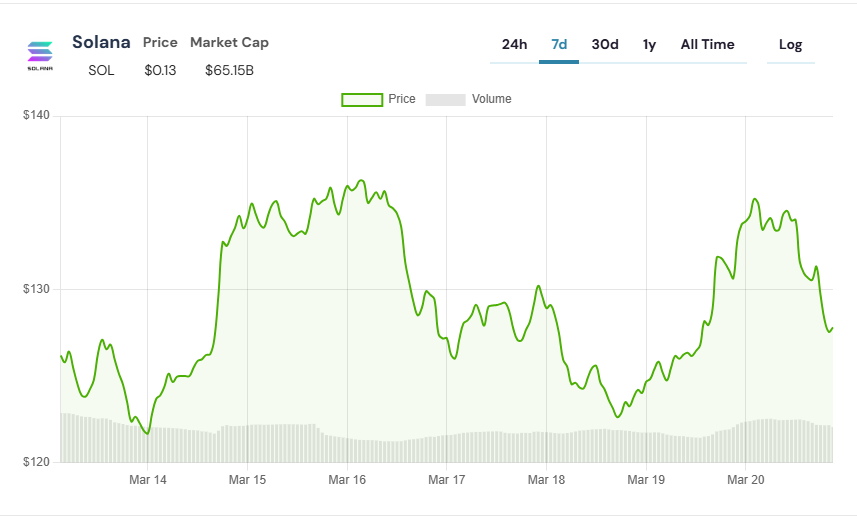Click the Mar 14 x-axis label
Screen dimensions: 857x516
(x=148, y=480)
